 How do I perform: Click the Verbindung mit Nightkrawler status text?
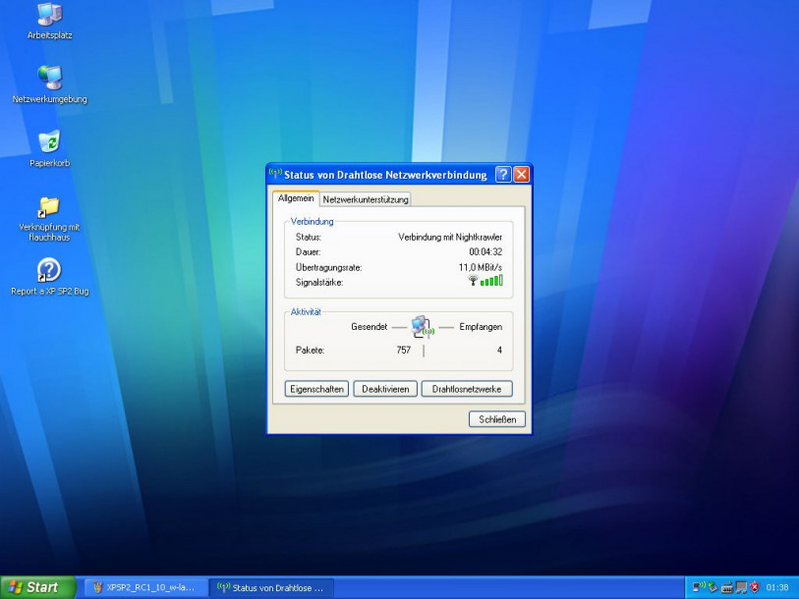[450, 237]
